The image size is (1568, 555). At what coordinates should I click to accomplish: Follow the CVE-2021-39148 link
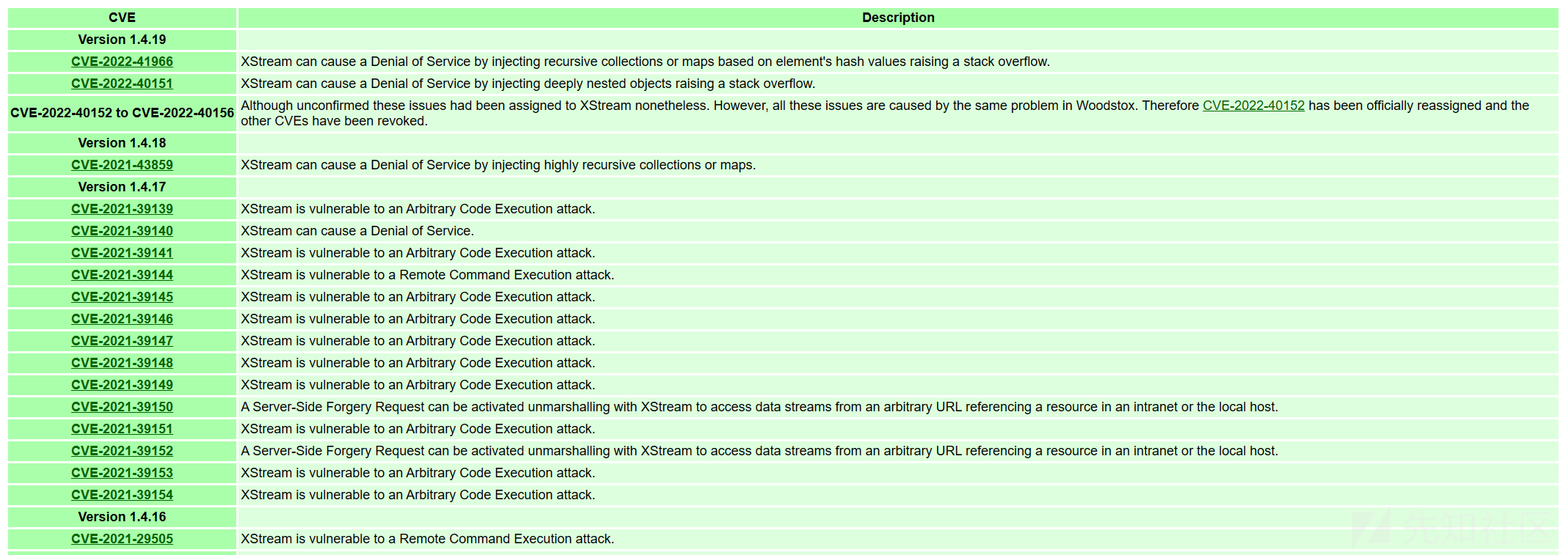coord(122,363)
